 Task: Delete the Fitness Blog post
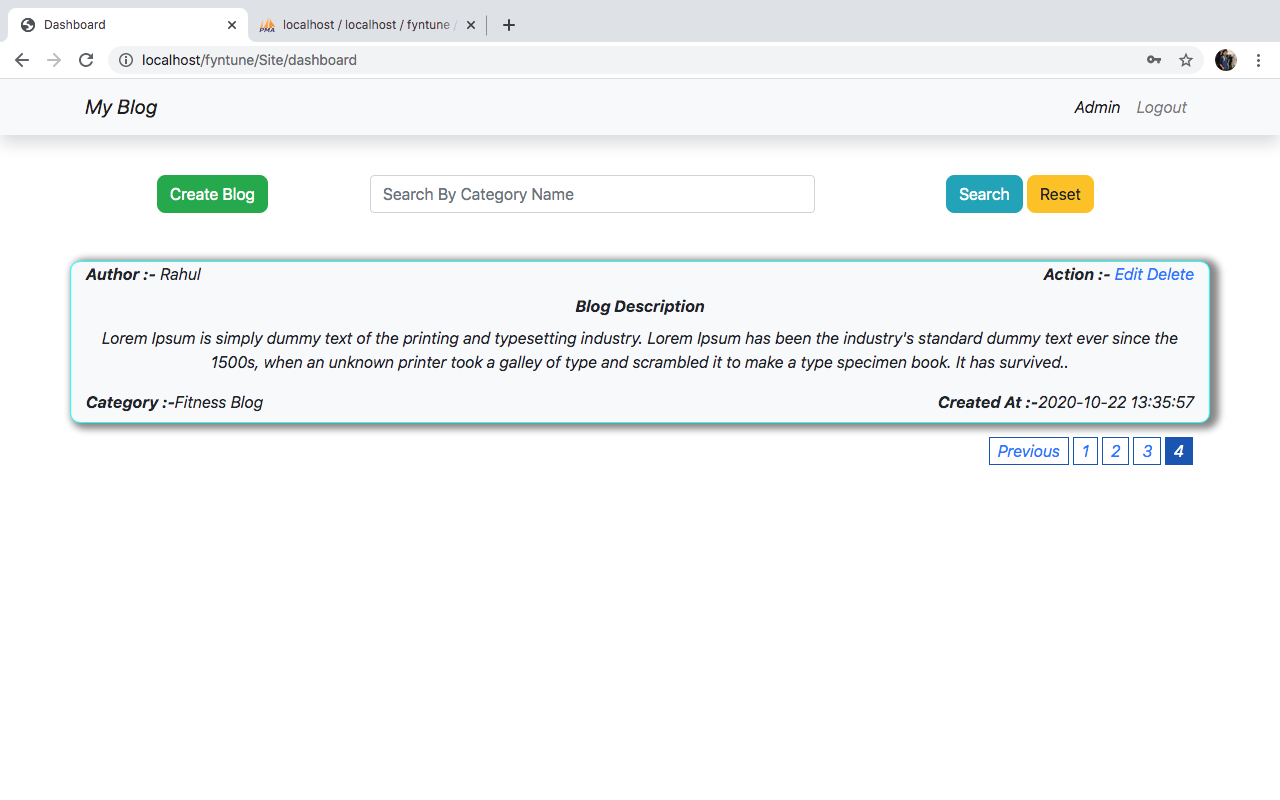1170,274
